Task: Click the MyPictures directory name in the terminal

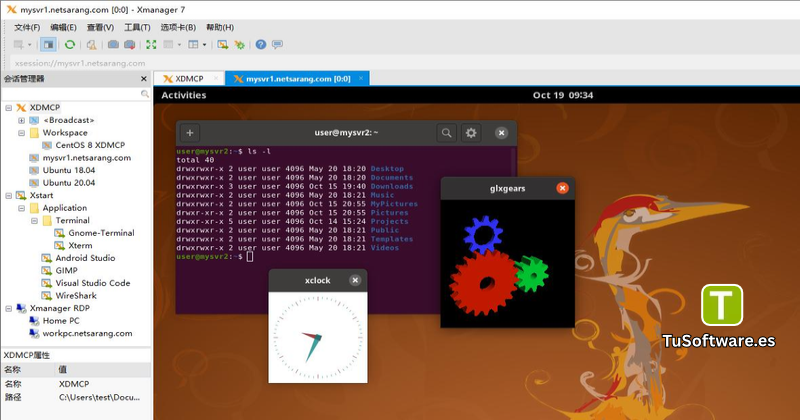Action: pos(394,204)
